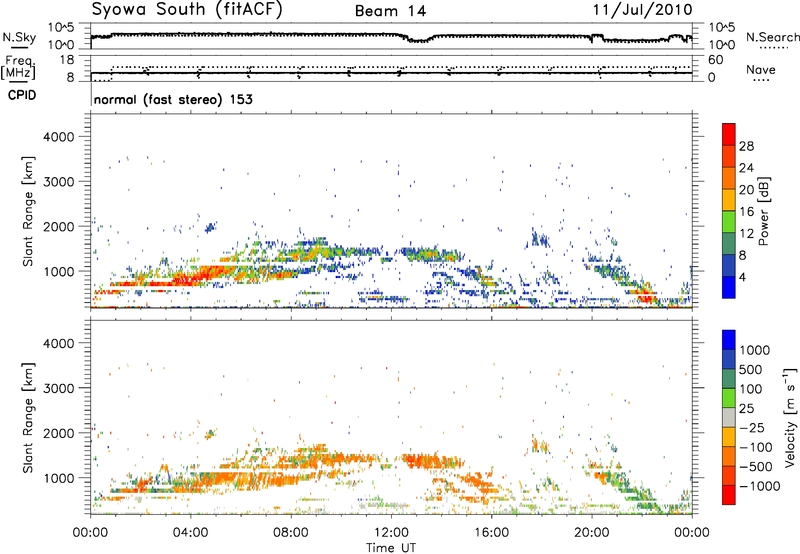Click the '60' Nave axis tick
Viewport: 800px width, 554px height.
click(715, 60)
